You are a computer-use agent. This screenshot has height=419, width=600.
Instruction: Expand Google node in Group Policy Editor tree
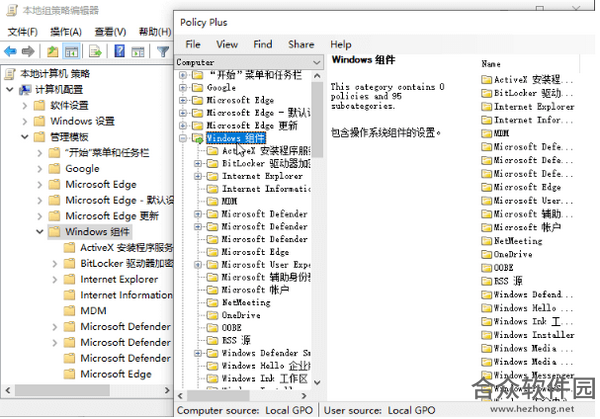tap(40, 169)
